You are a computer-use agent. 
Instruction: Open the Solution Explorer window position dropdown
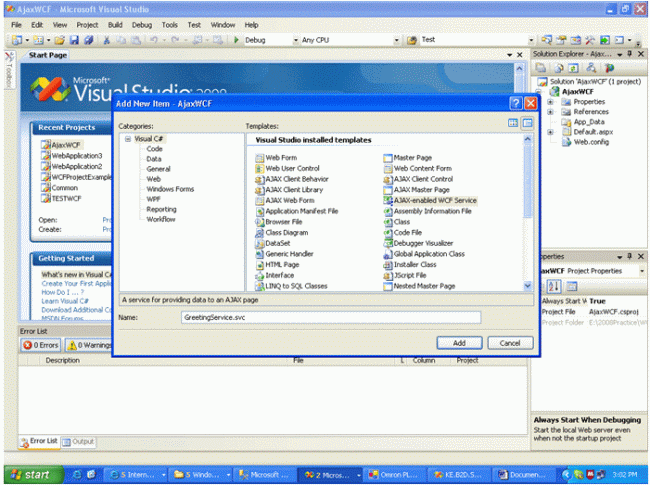(620, 54)
